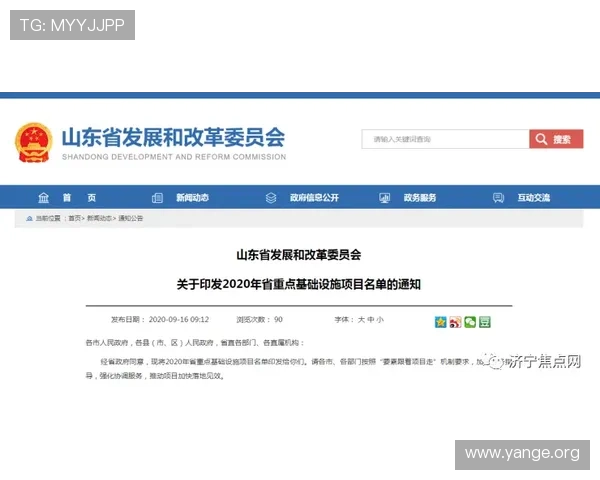
Task: Click the site title 山东省发展和改革委员会 in header
Action: tap(173, 137)
